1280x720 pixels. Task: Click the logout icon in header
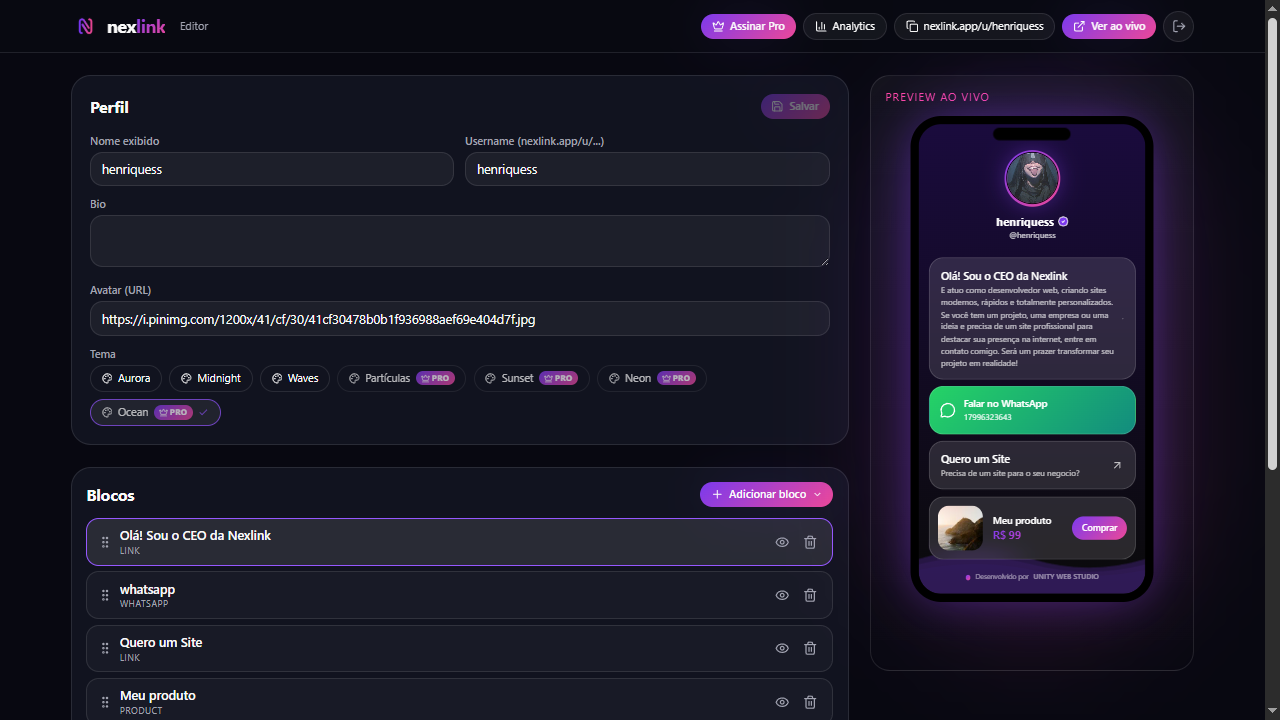[x=1179, y=26]
